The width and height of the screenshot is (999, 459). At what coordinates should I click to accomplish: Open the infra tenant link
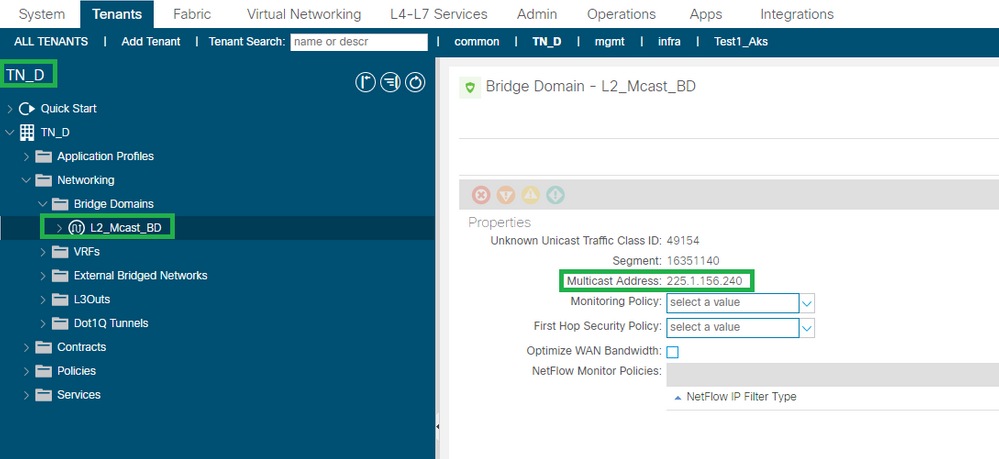669,41
